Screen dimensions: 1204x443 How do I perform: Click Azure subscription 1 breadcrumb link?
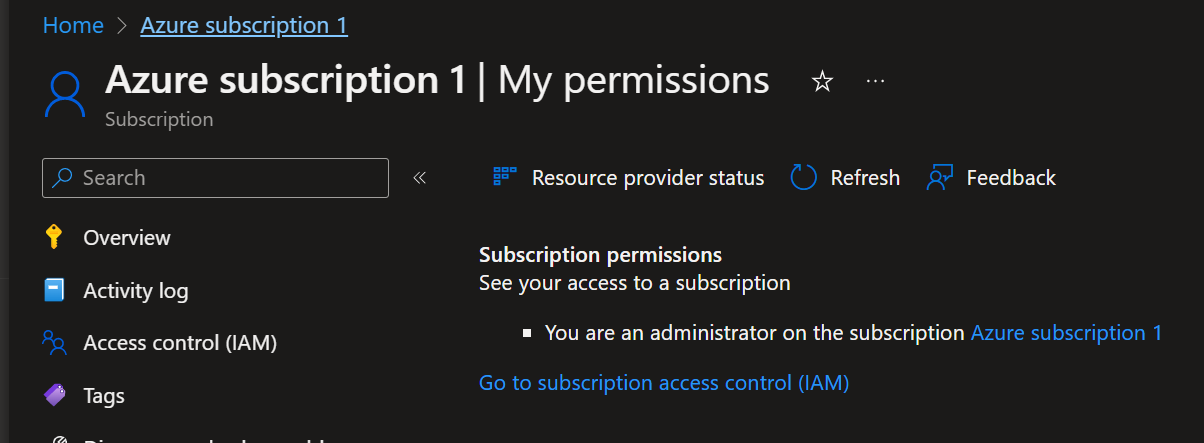point(244,25)
